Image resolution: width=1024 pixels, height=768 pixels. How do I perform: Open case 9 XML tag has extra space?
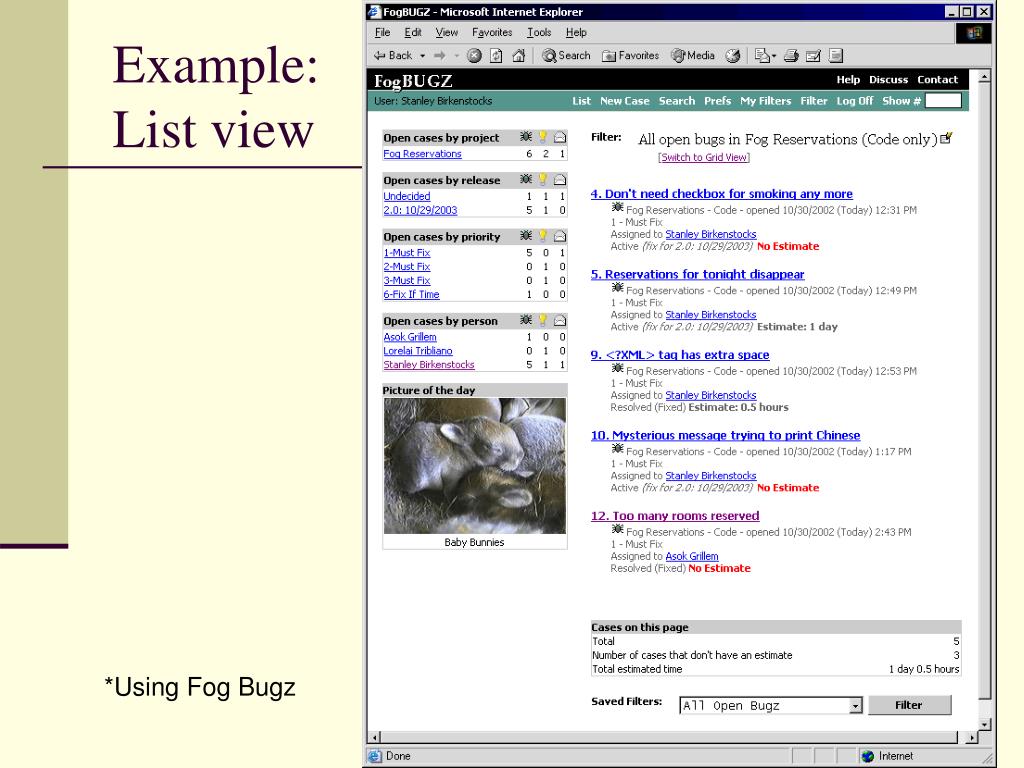click(680, 355)
